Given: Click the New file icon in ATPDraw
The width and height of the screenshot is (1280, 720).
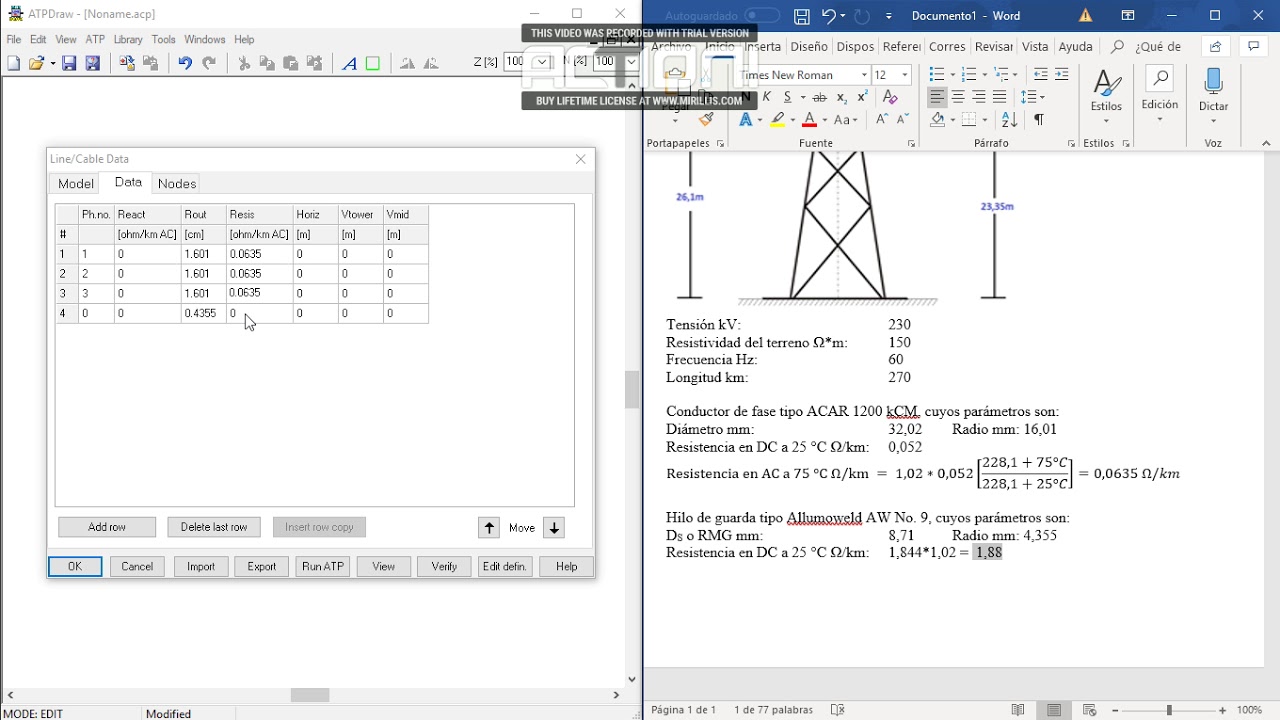Looking at the screenshot, I should (13, 63).
